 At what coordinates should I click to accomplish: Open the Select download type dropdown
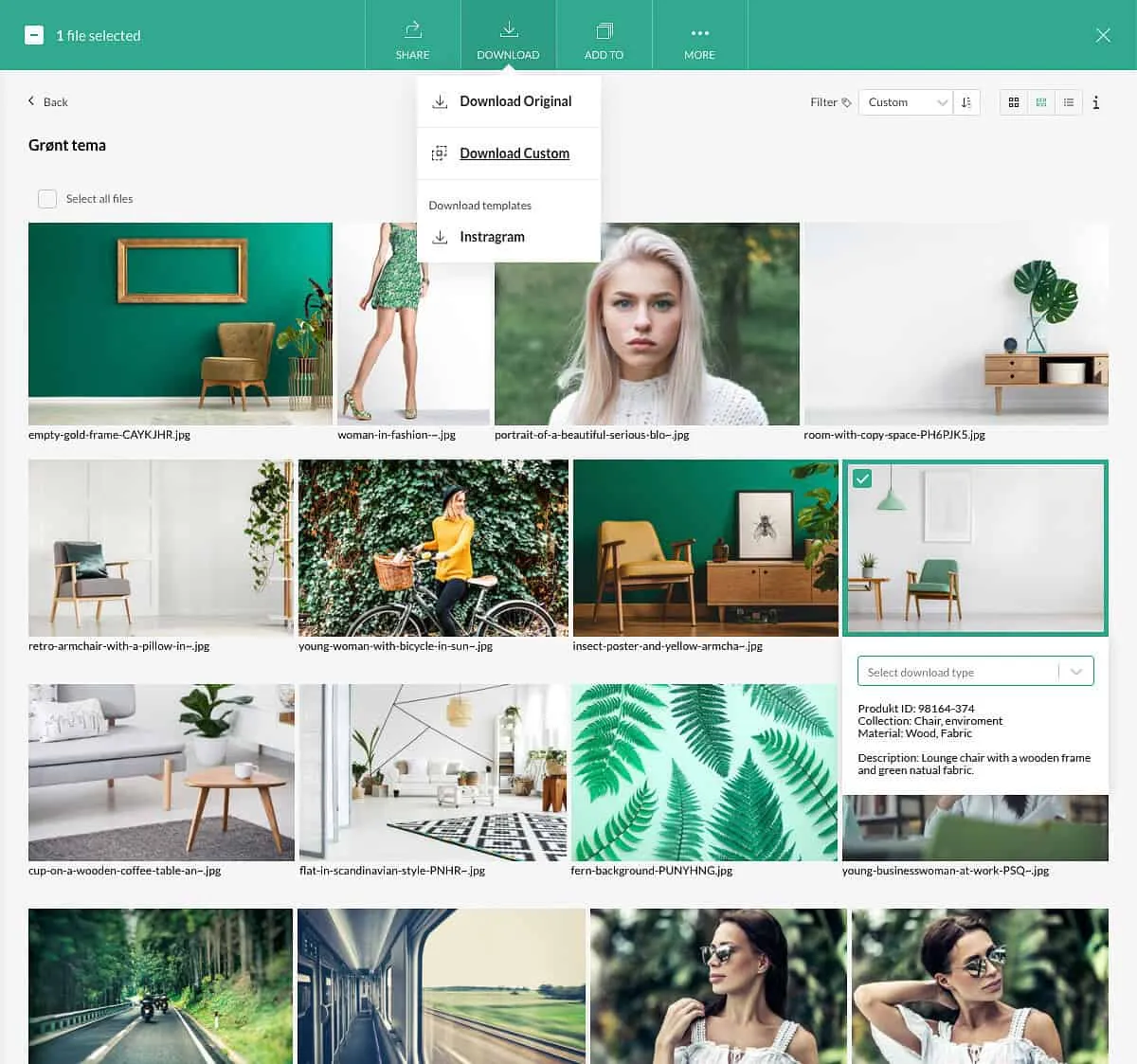[x=976, y=672]
